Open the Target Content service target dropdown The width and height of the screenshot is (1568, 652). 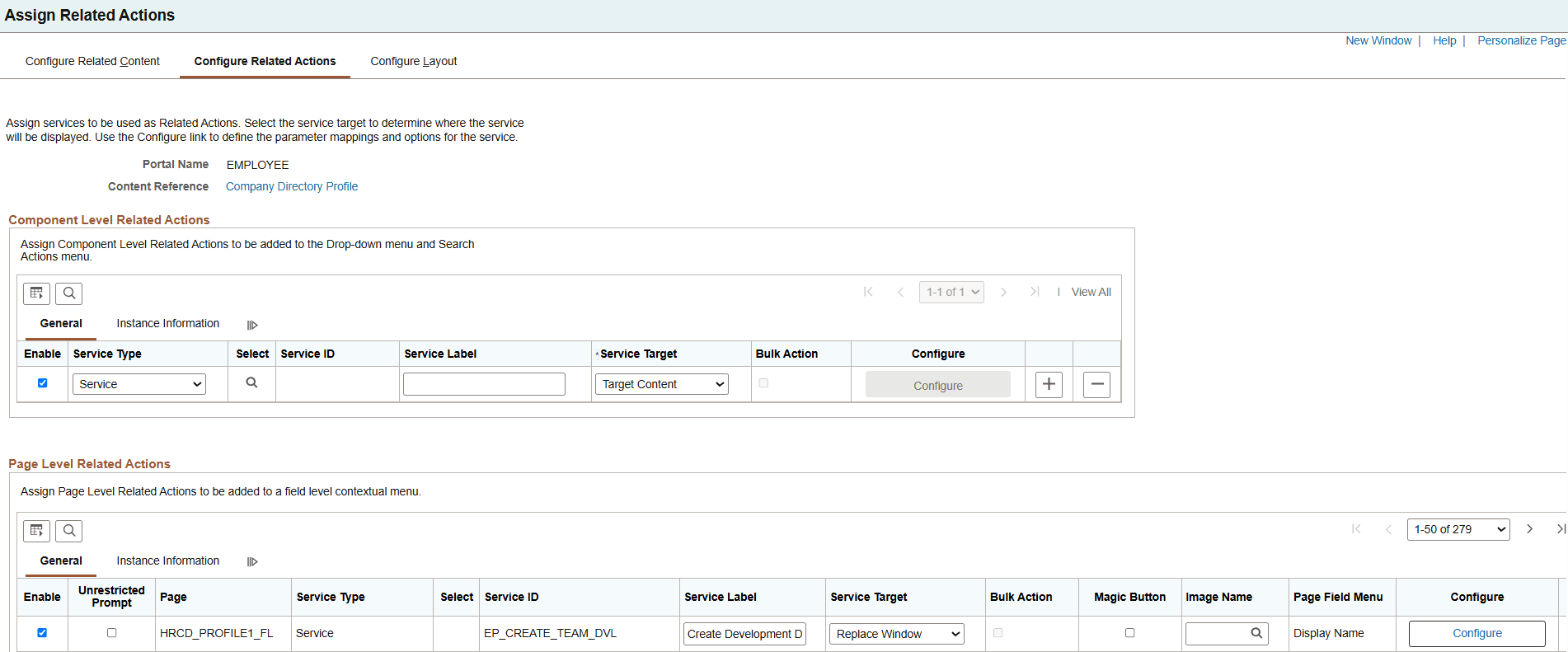click(x=661, y=384)
